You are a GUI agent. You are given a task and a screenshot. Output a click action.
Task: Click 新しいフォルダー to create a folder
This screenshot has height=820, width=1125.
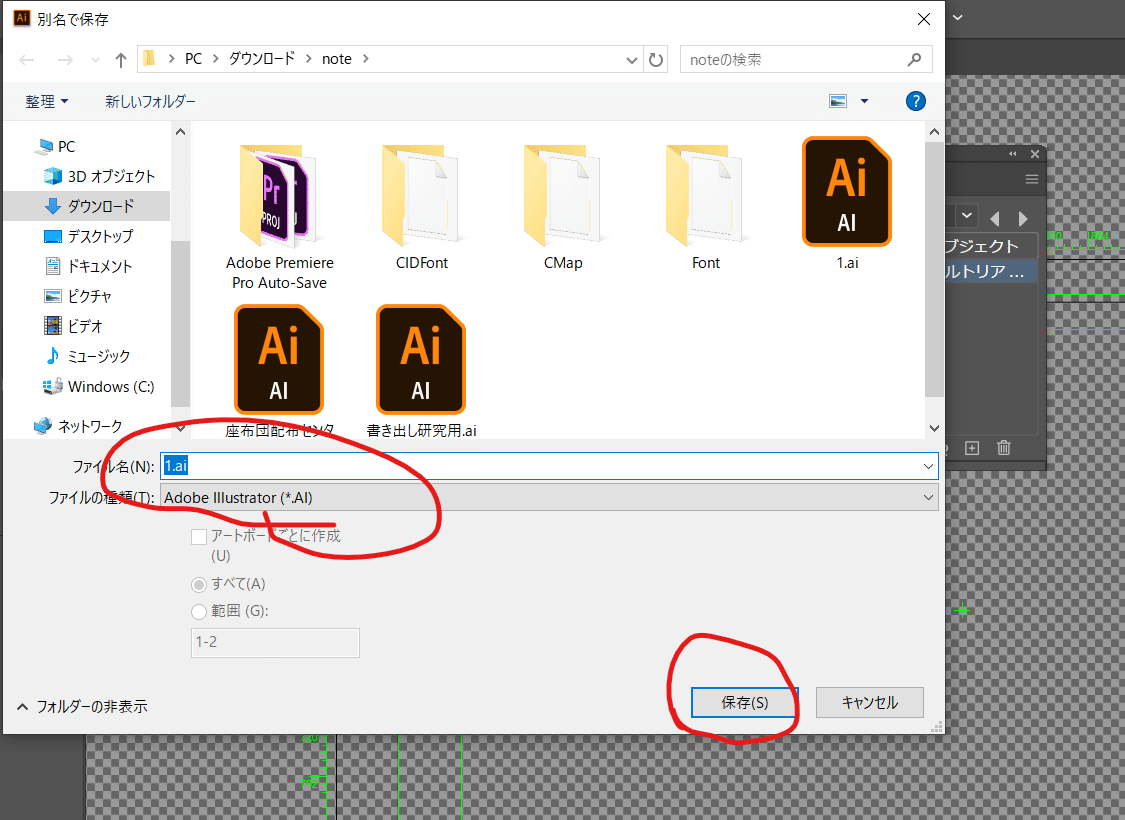click(150, 102)
